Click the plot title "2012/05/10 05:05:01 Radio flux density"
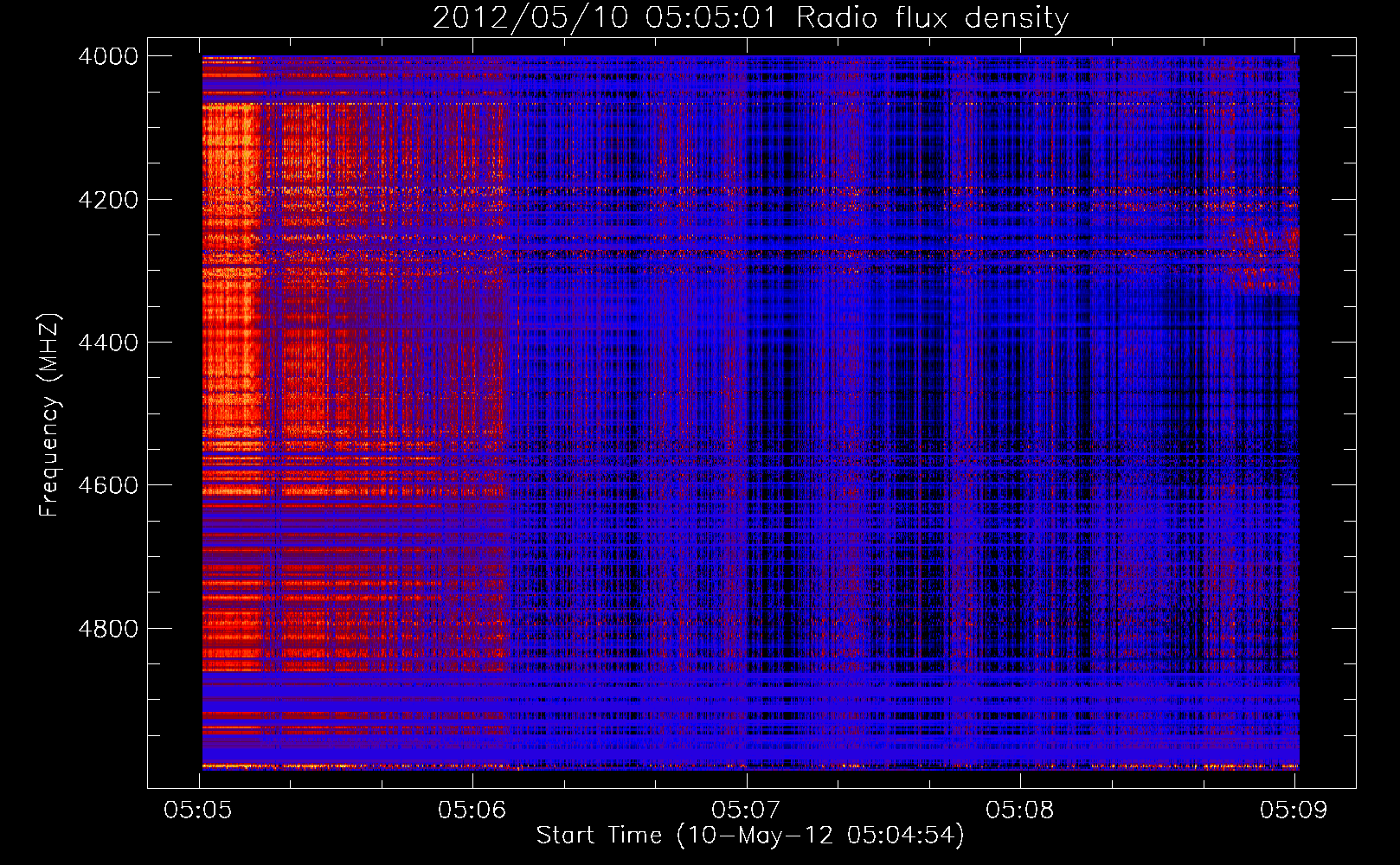 click(x=750, y=17)
